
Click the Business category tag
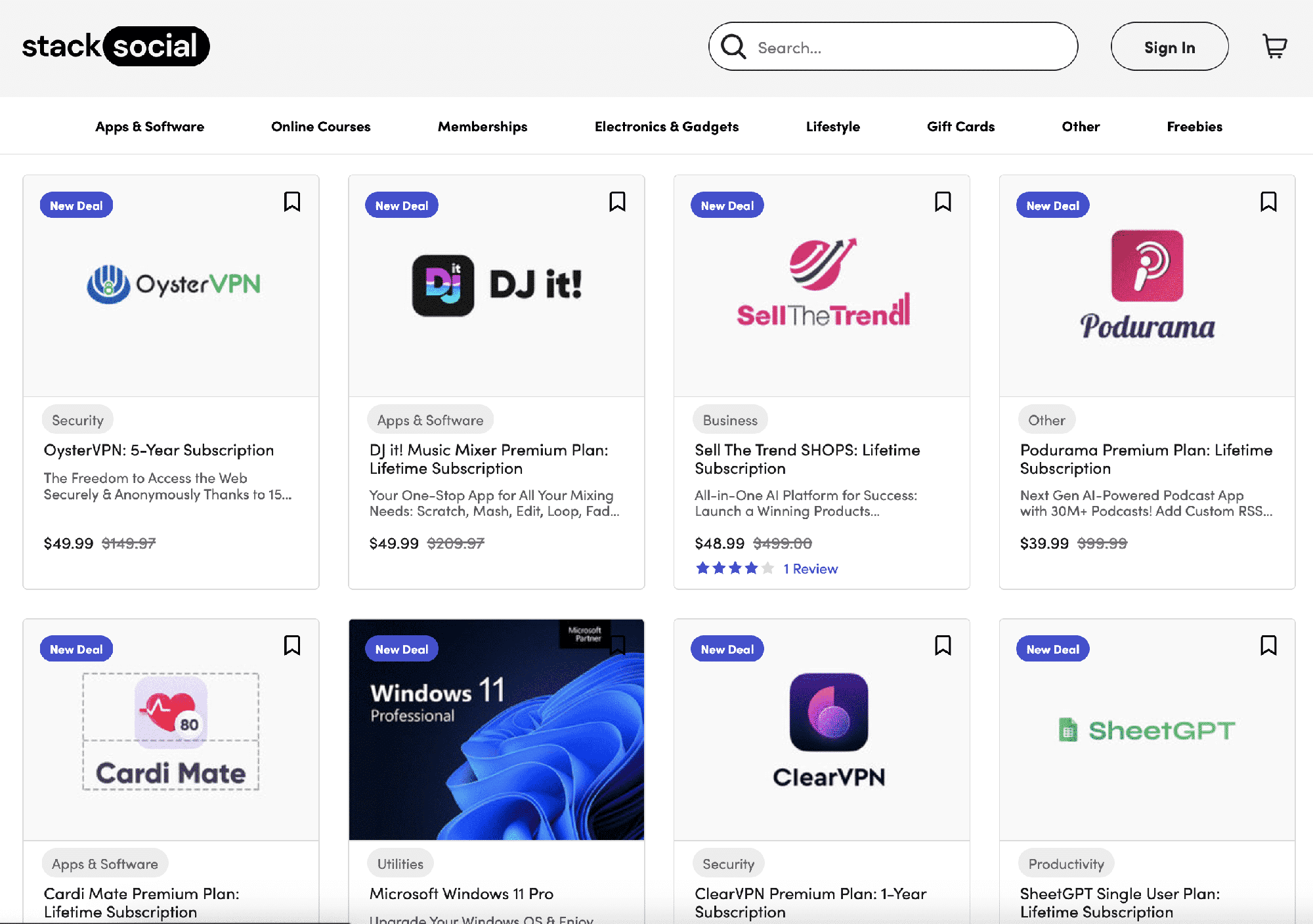pos(730,420)
